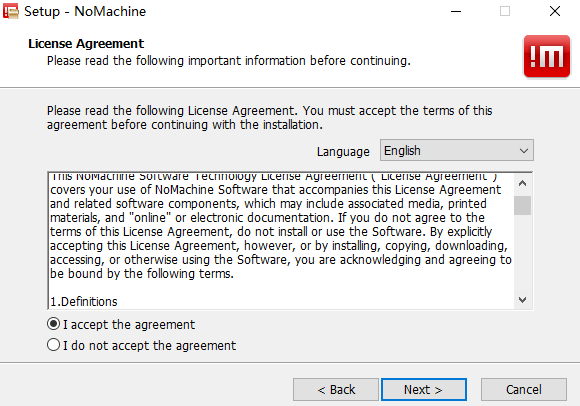The height and width of the screenshot is (406, 580).
Task: Click the Next > button
Action: click(424, 389)
